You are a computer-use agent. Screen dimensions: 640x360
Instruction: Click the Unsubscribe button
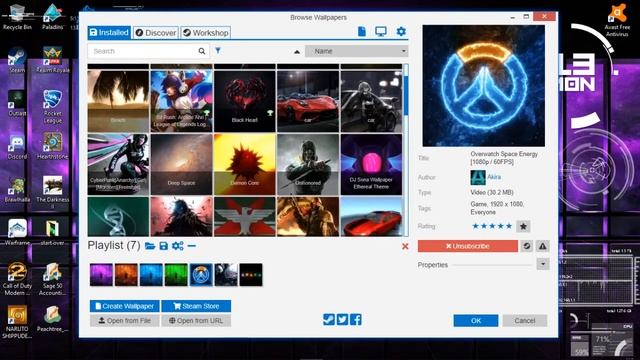[x=468, y=246]
